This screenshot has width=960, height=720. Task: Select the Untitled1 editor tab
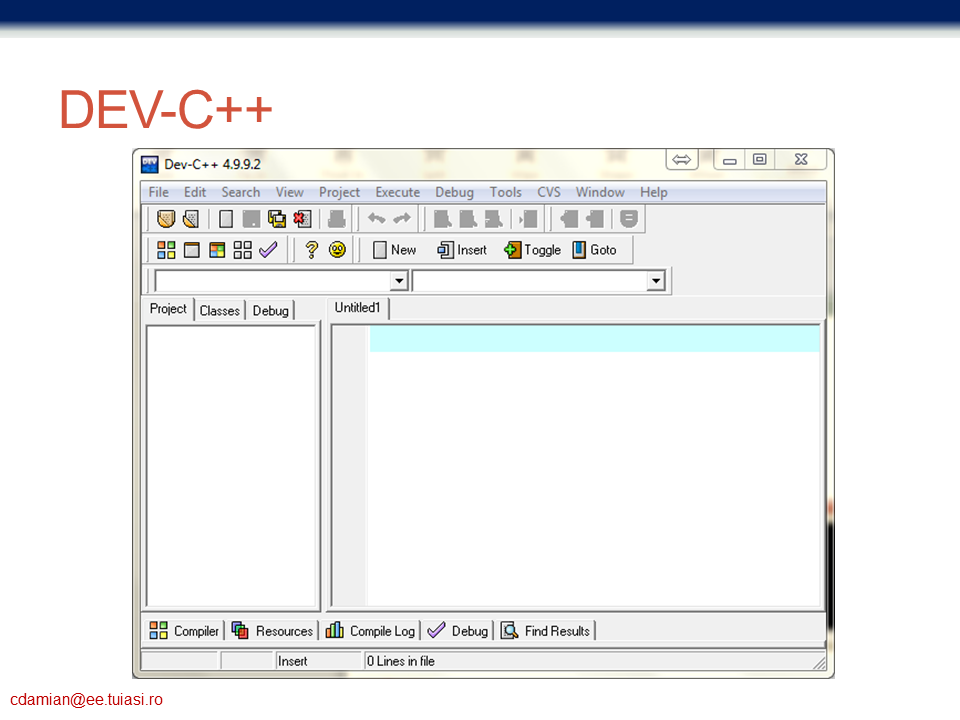click(x=358, y=307)
